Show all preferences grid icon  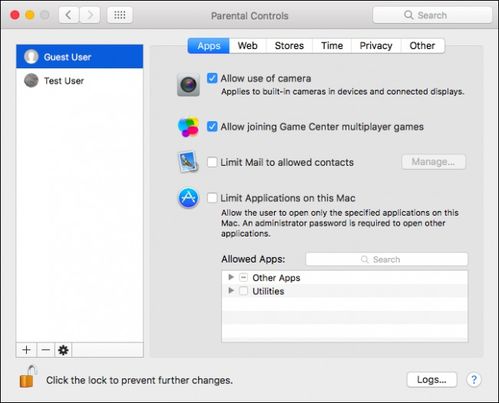click(120, 15)
